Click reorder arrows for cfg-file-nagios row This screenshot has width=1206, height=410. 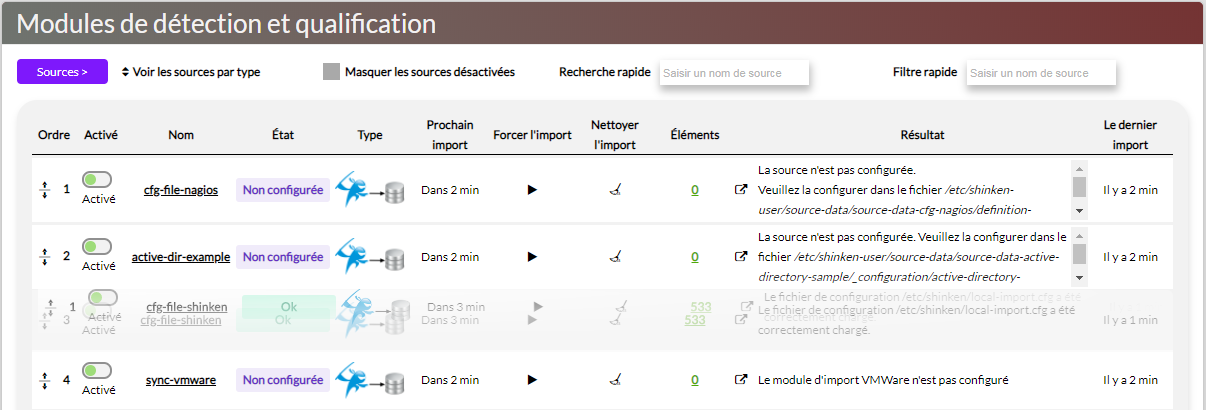(44, 189)
